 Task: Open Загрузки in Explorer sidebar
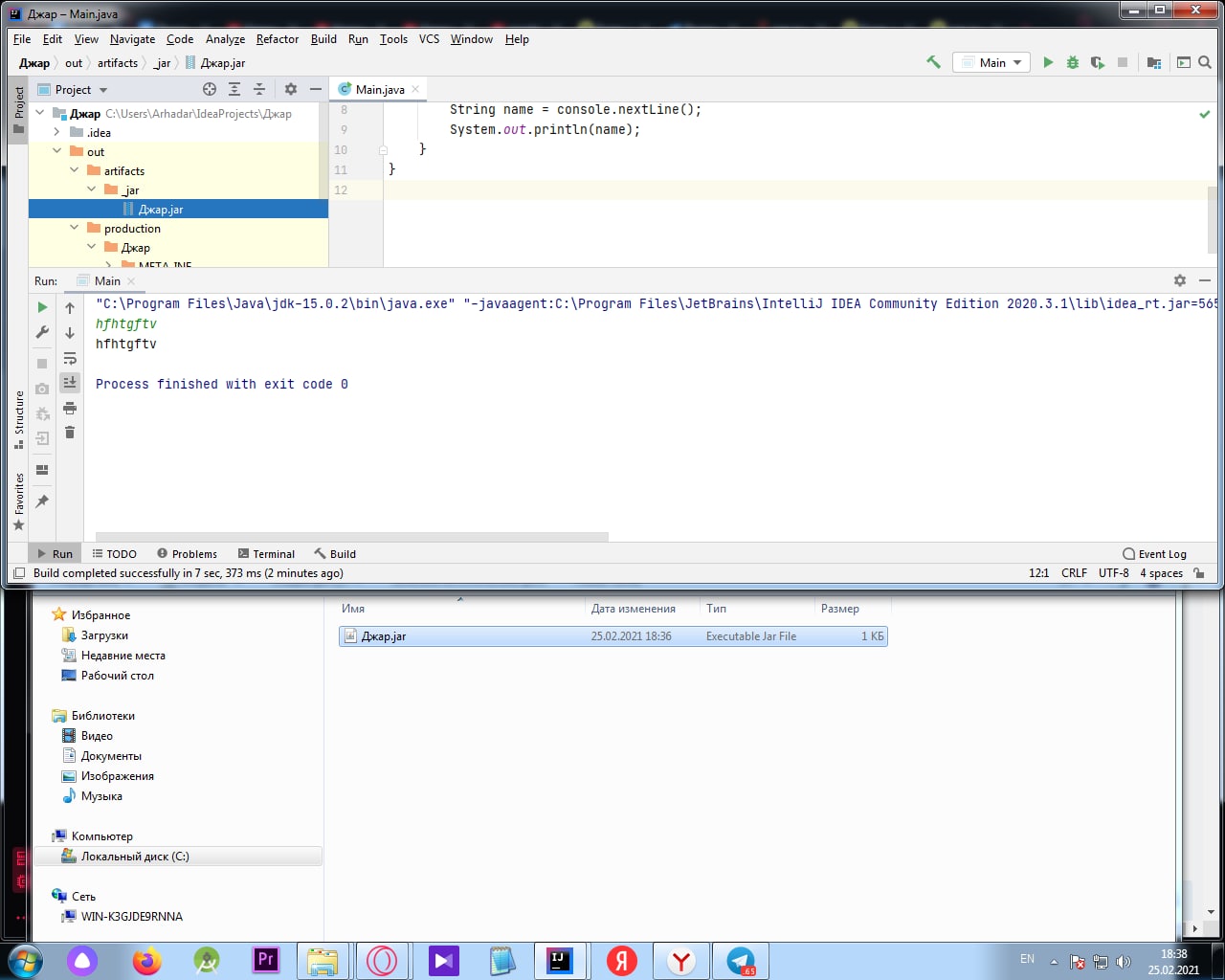pyautogui.click(x=104, y=635)
